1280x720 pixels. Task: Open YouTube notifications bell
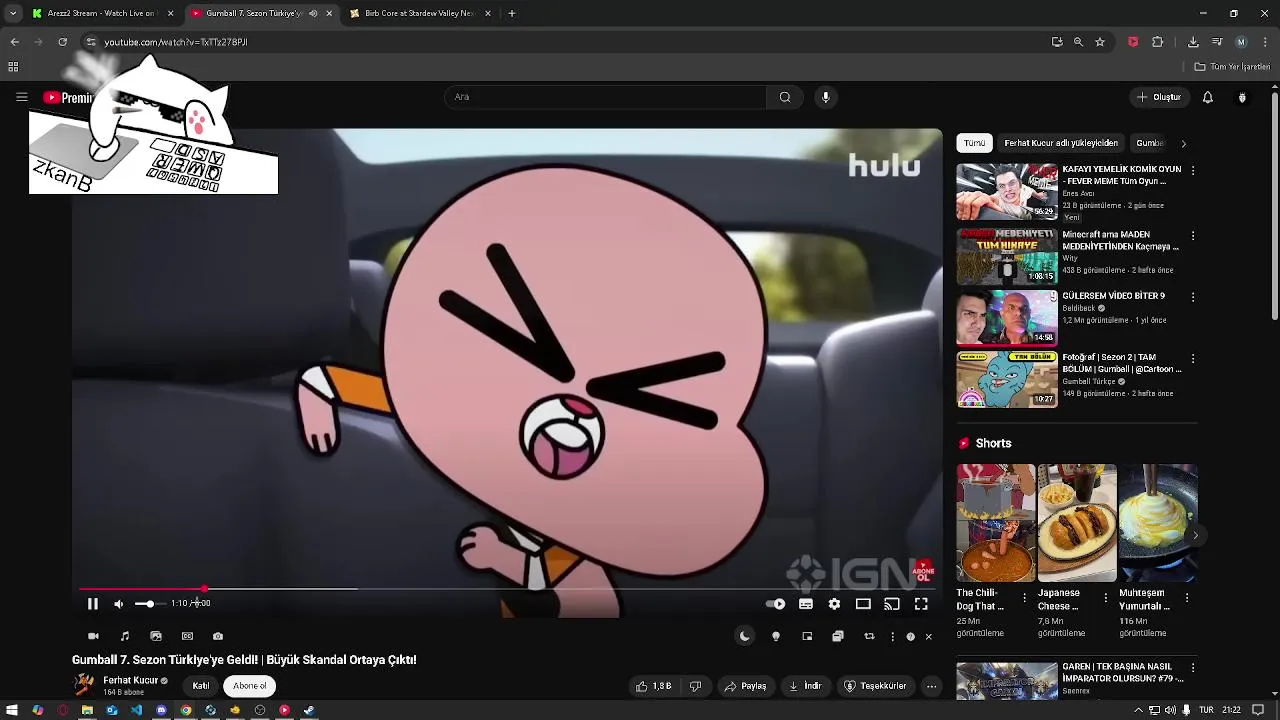(1208, 97)
